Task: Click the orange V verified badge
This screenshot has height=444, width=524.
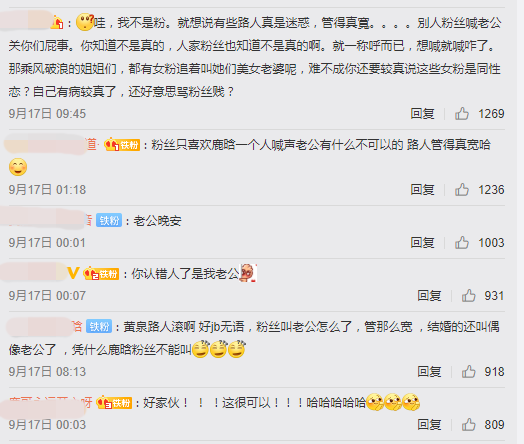Action: pos(74,273)
